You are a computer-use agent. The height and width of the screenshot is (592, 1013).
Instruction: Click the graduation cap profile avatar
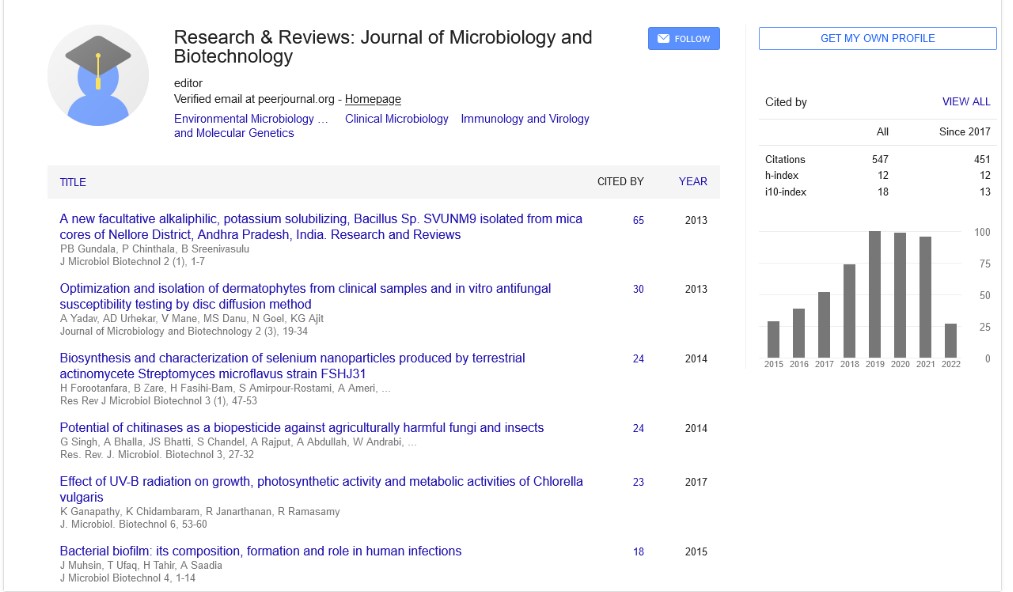[98, 76]
